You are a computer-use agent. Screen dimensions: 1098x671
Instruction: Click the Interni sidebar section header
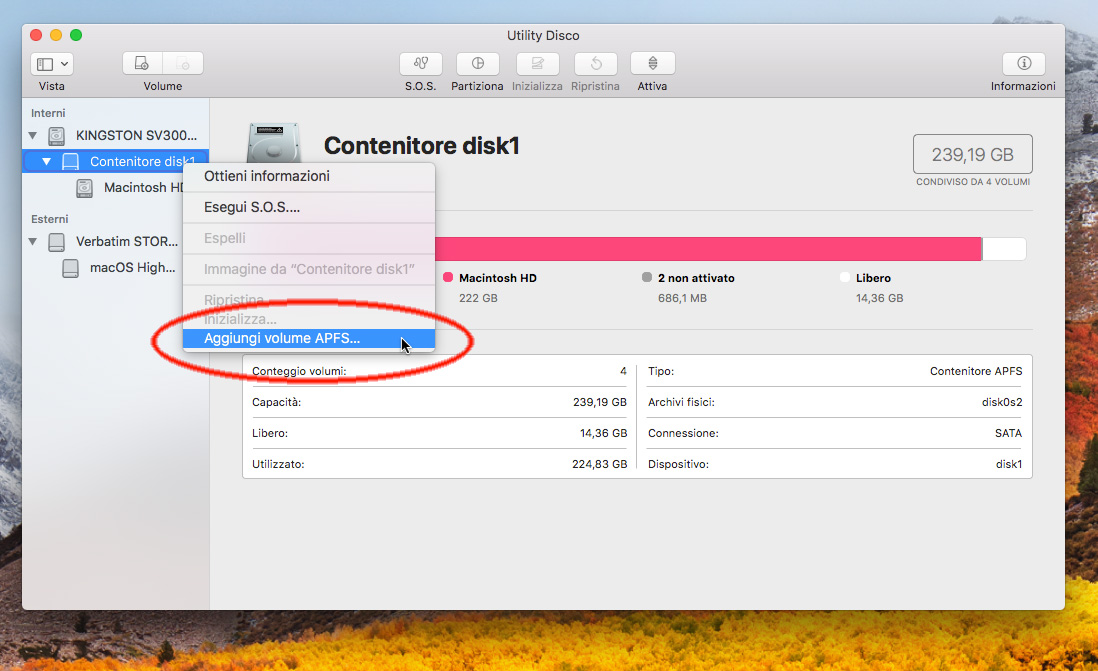[x=48, y=113]
